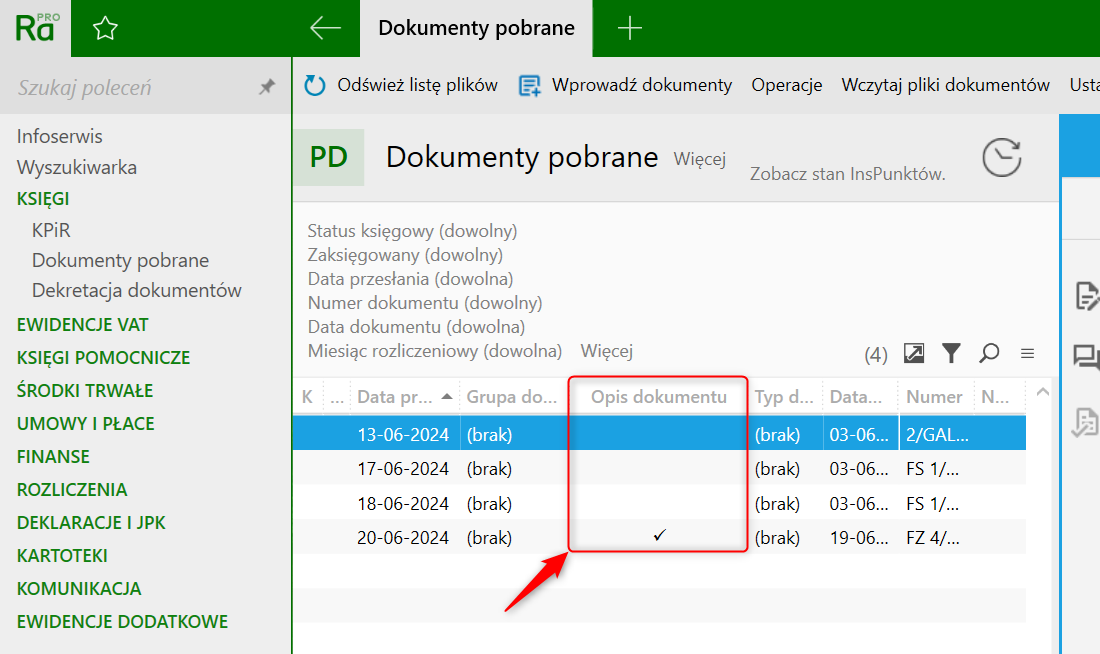Click the checked document icon in right panel
1100x654 pixels.
pyautogui.click(x=1085, y=423)
